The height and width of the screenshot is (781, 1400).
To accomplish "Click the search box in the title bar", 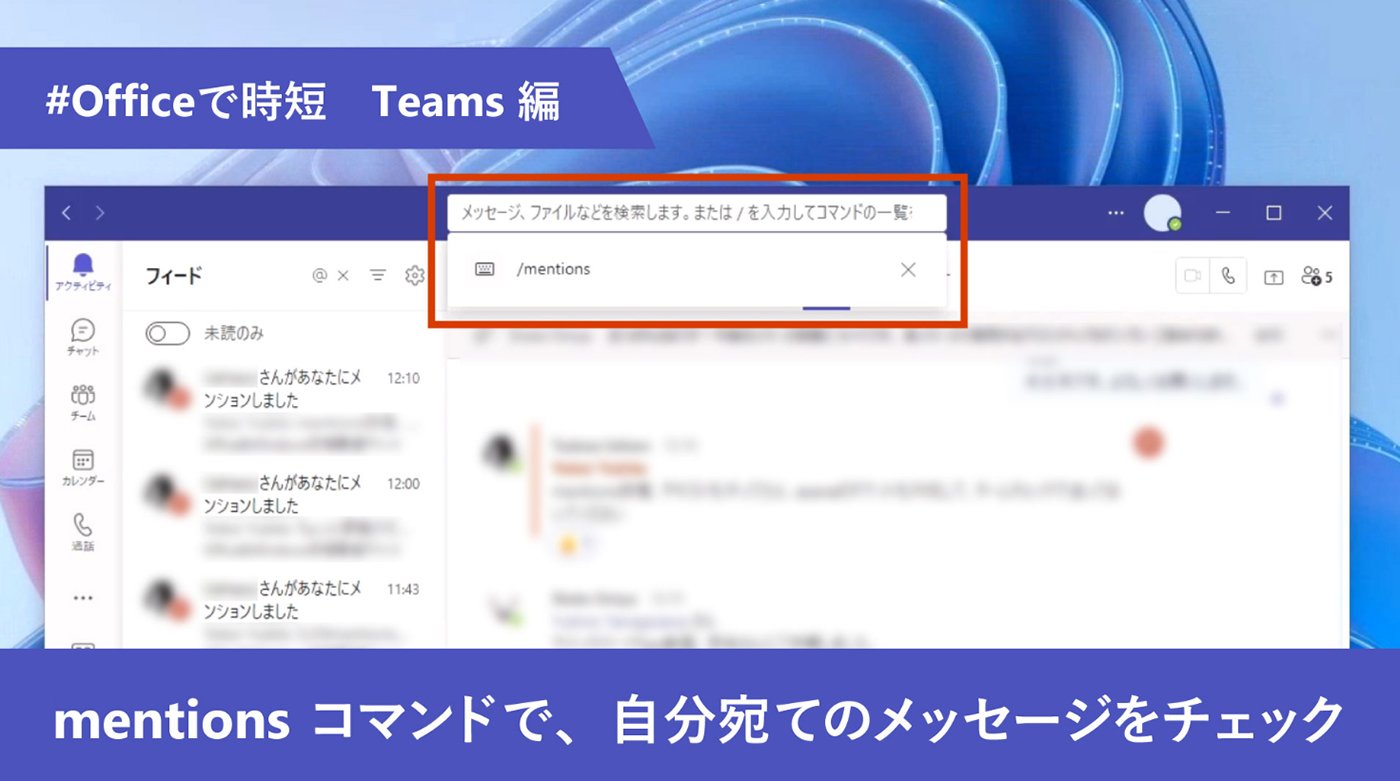I will [697, 213].
